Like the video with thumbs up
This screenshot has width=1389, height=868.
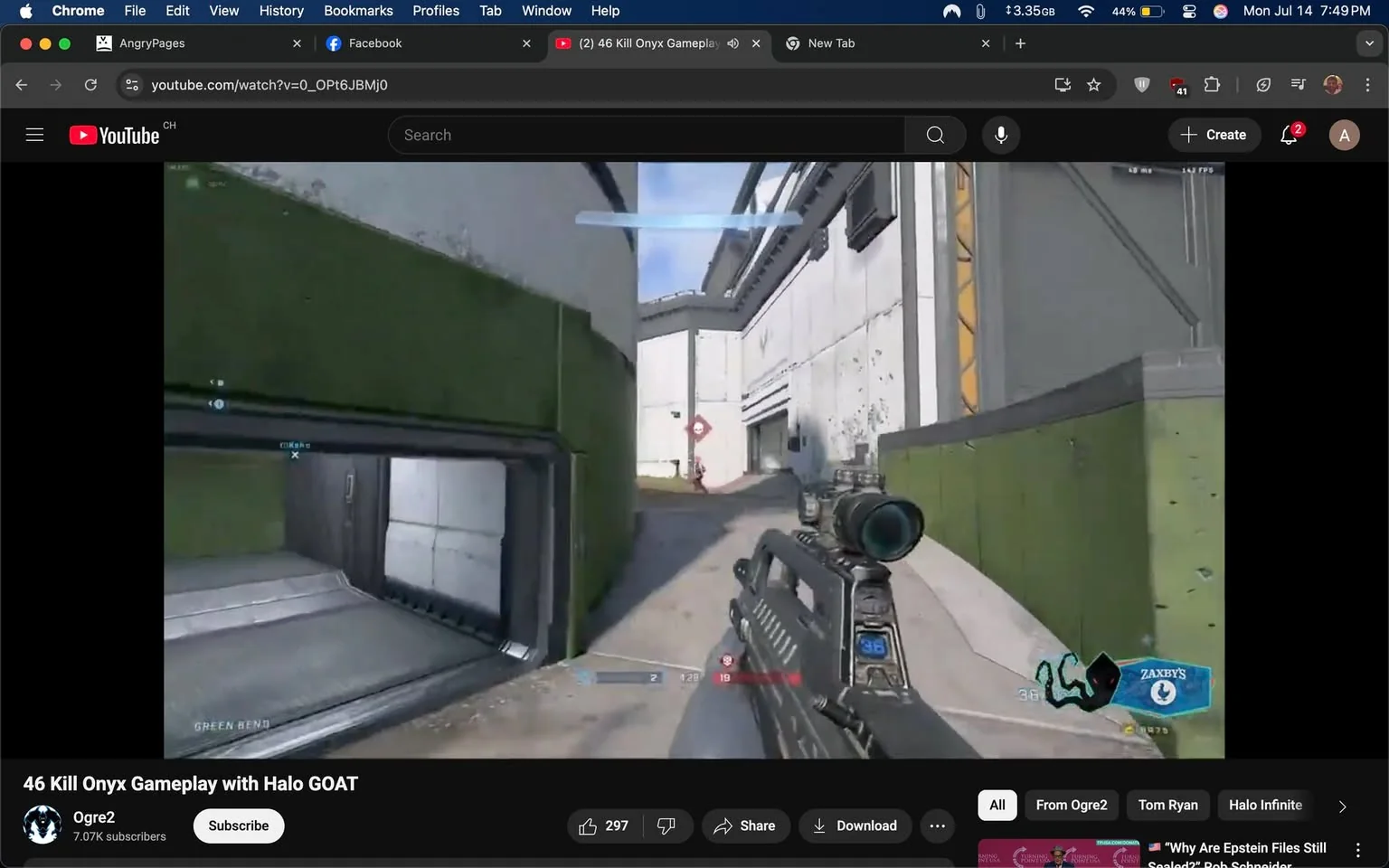604,826
